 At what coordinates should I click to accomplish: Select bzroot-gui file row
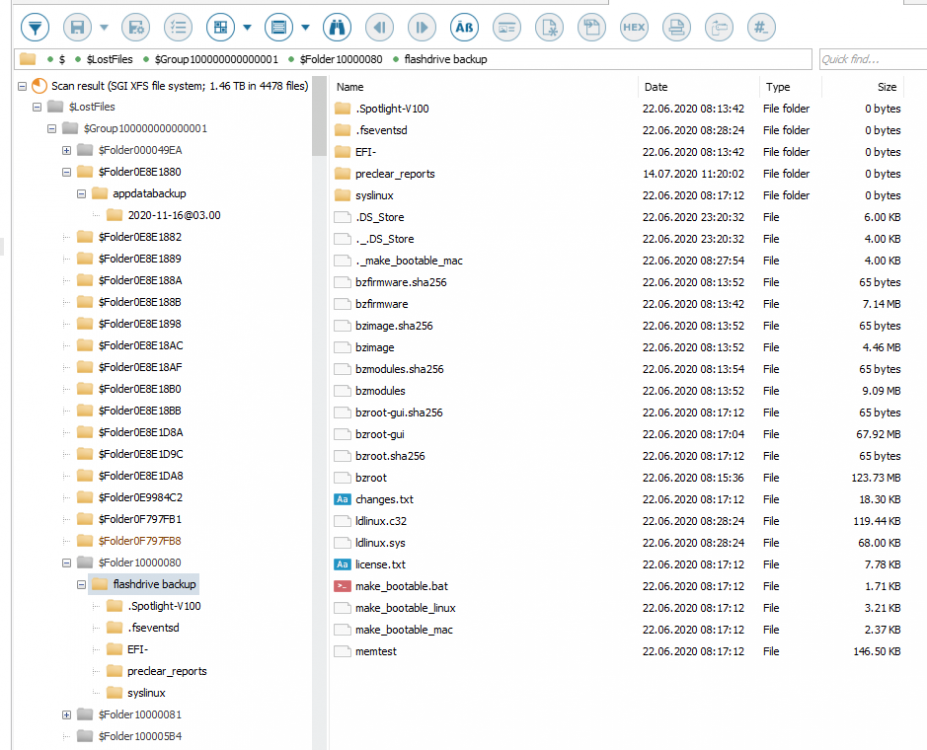(618, 434)
